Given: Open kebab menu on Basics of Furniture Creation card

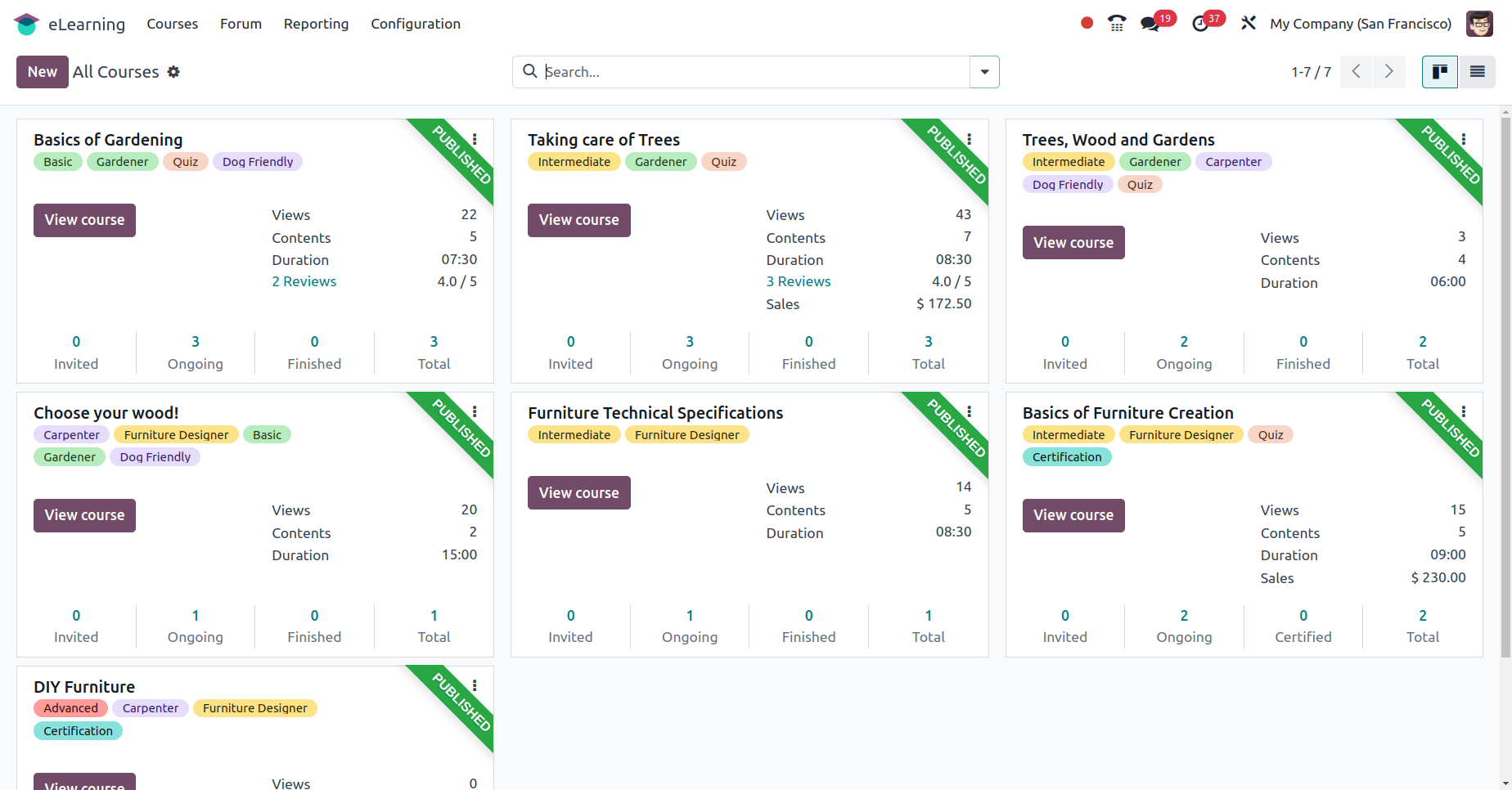Looking at the screenshot, I should 1464,412.
